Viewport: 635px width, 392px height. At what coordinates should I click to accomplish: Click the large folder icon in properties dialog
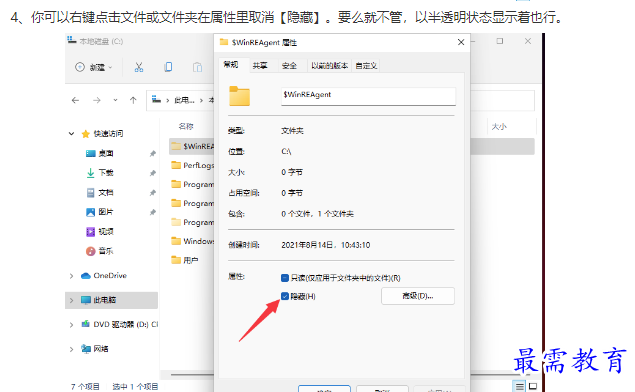pyautogui.click(x=239, y=96)
